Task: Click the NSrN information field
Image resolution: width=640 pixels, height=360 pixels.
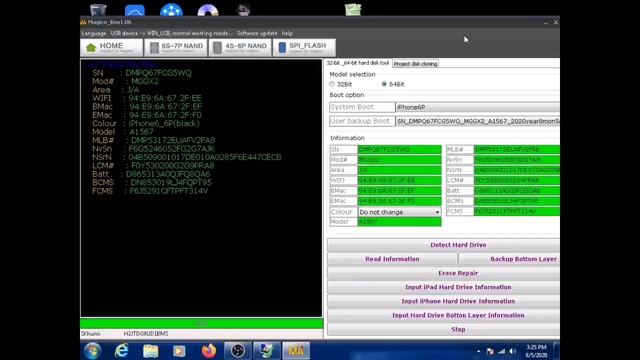Action: click(517, 170)
